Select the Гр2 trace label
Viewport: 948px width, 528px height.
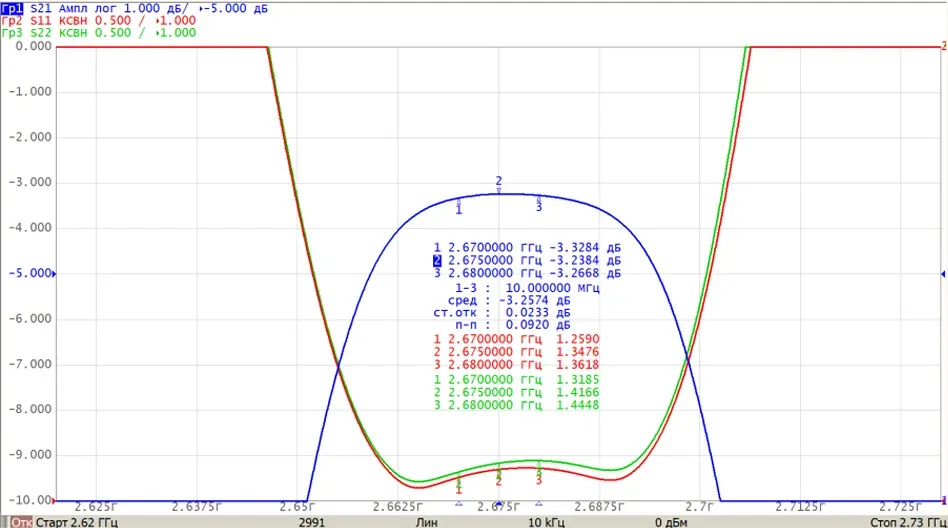(12, 21)
